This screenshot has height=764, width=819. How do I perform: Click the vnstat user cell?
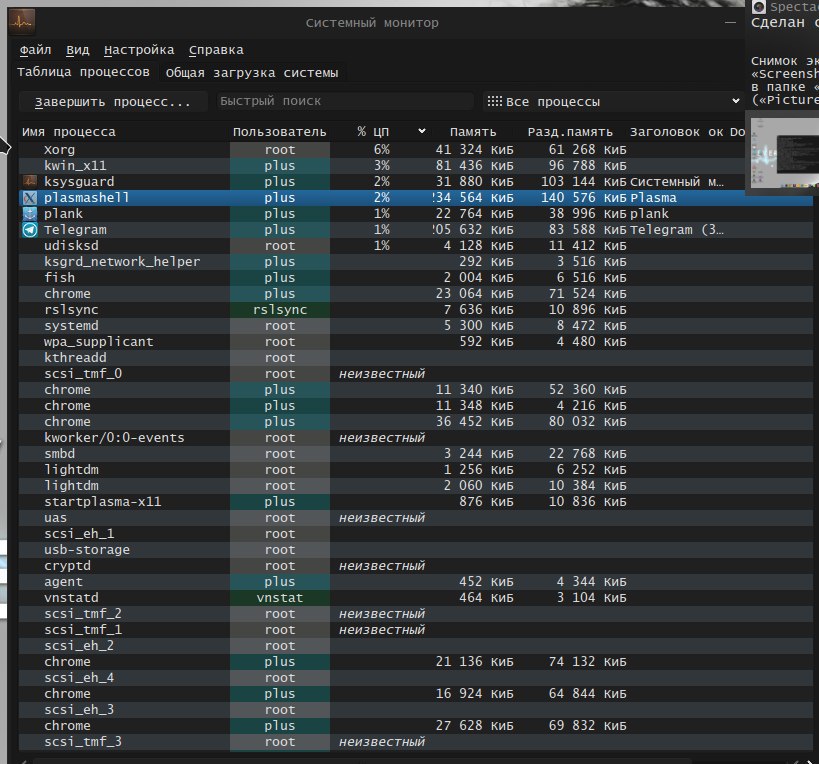(x=279, y=597)
